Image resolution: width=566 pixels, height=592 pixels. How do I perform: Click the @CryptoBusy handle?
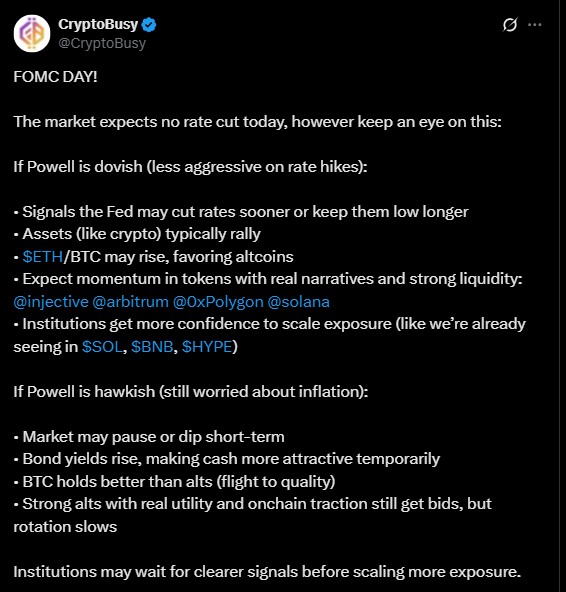[102, 43]
